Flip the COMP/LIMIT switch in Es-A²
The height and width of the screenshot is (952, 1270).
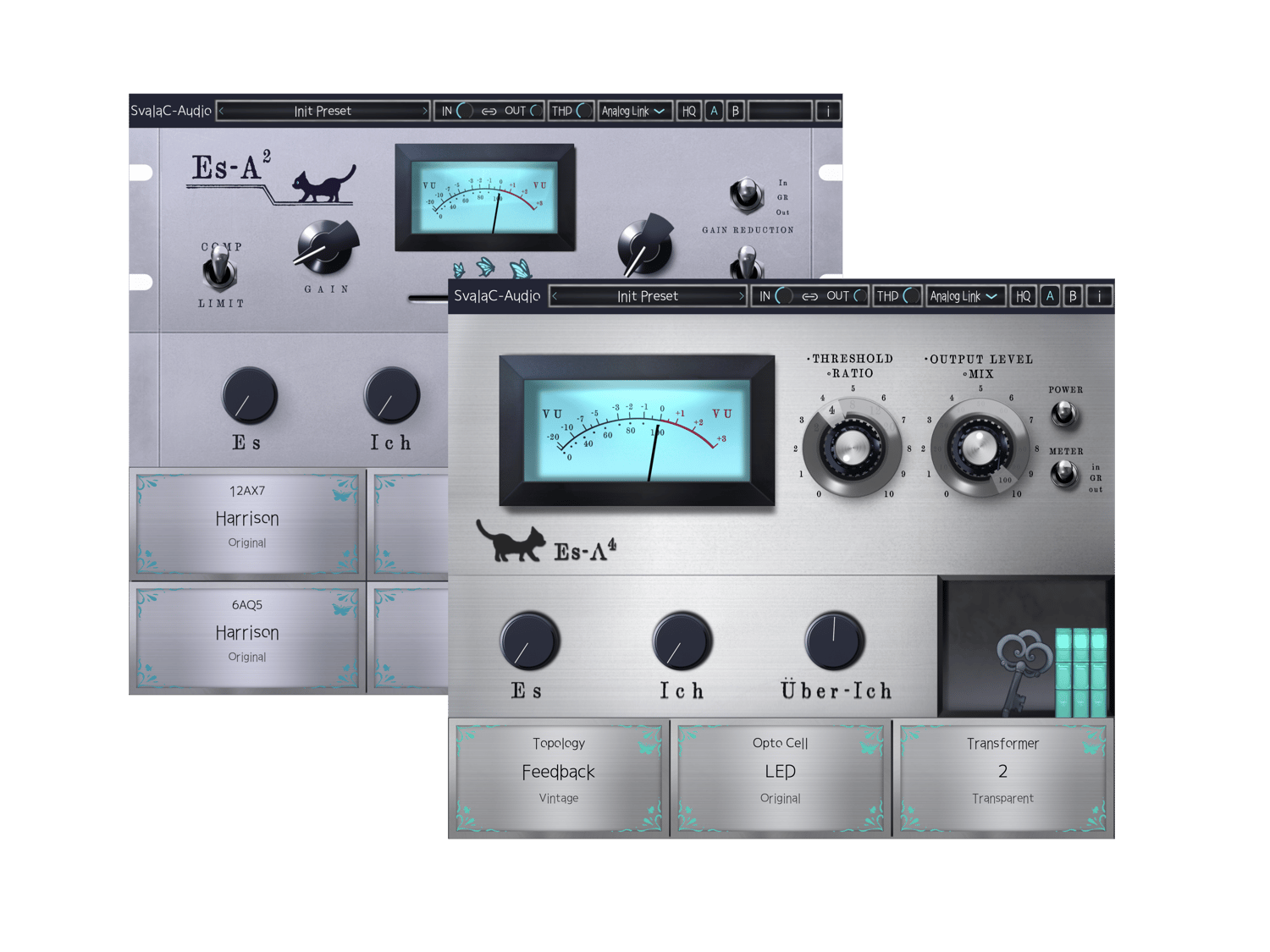pos(220,269)
